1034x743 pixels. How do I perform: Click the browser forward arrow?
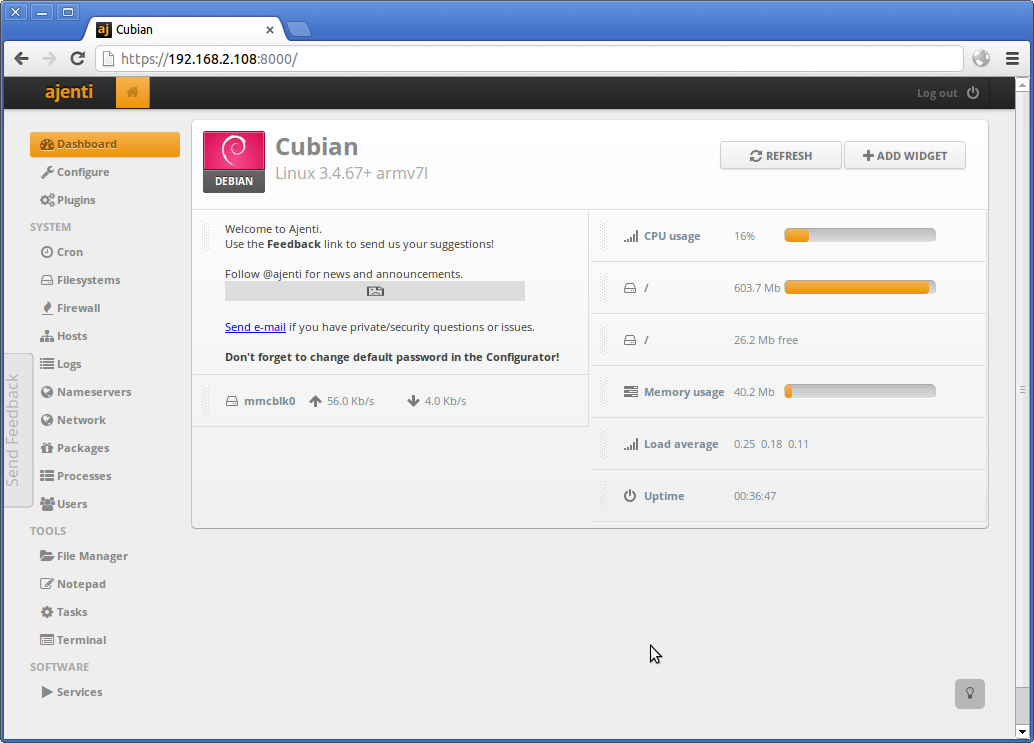pyautogui.click(x=49, y=59)
